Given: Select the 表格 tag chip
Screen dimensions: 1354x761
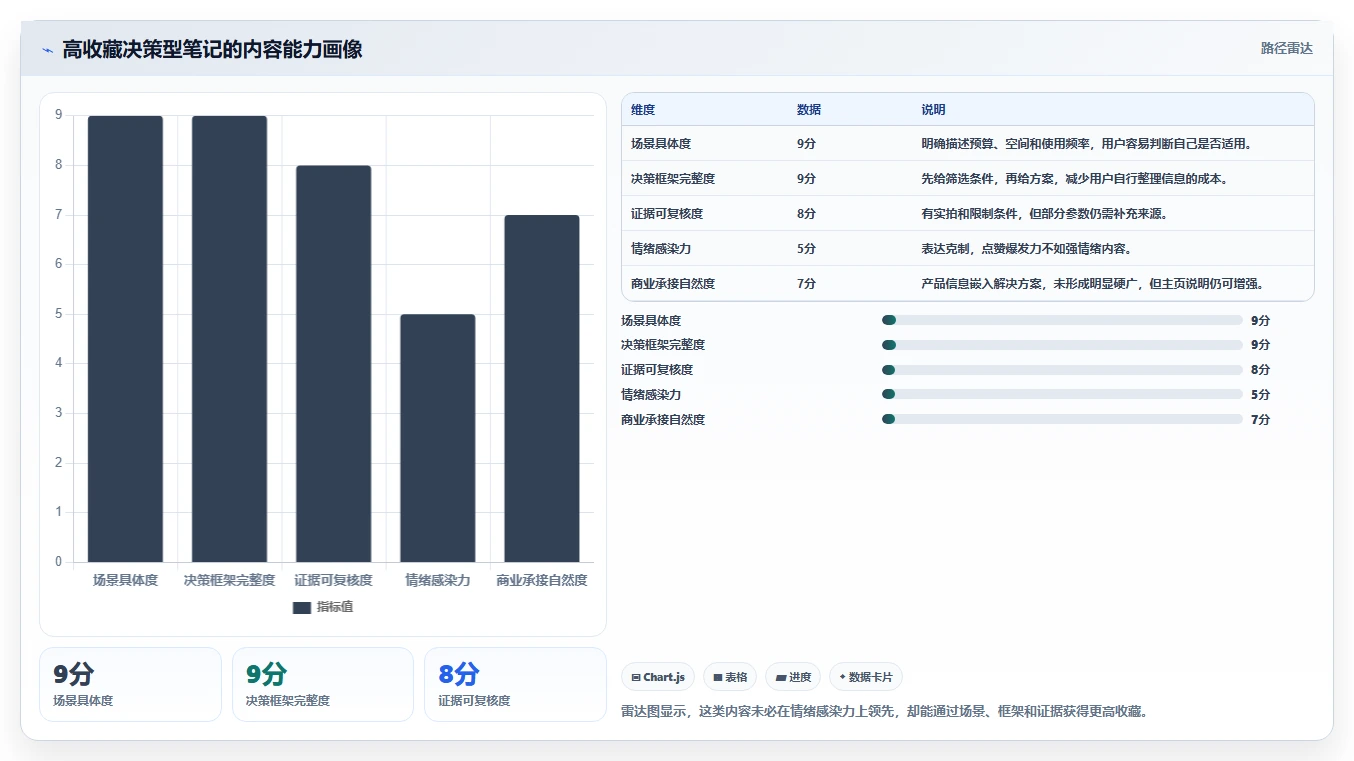Looking at the screenshot, I should (x=730, y=677).
